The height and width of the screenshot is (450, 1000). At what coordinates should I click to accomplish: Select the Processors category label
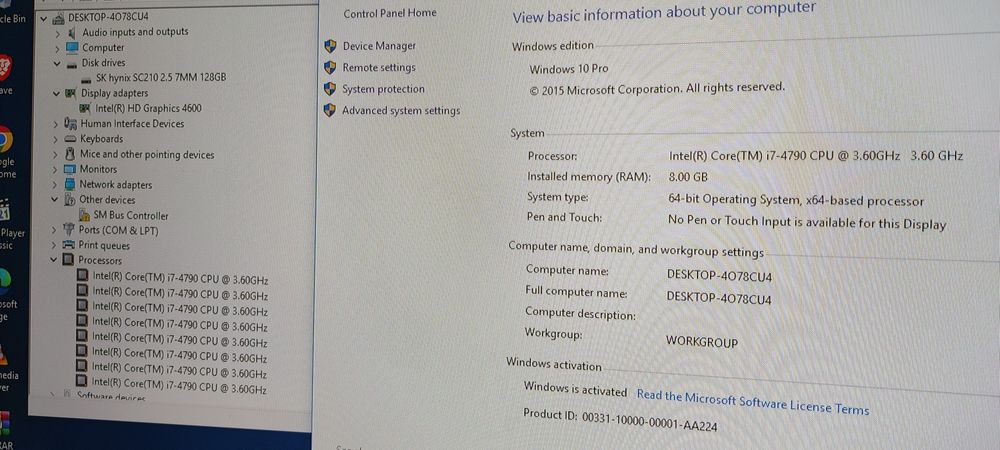point(99,261)
